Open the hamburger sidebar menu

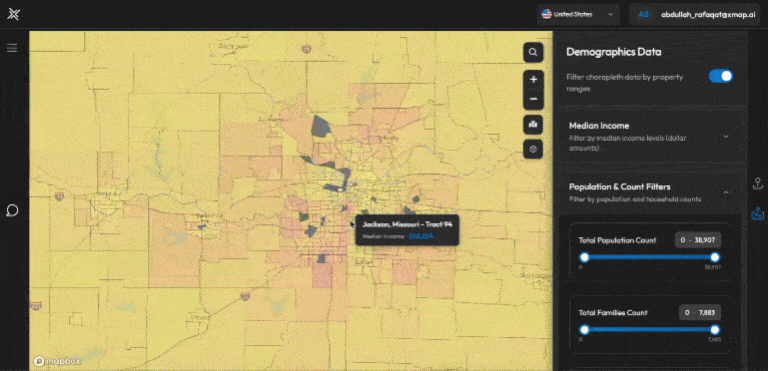12,48
